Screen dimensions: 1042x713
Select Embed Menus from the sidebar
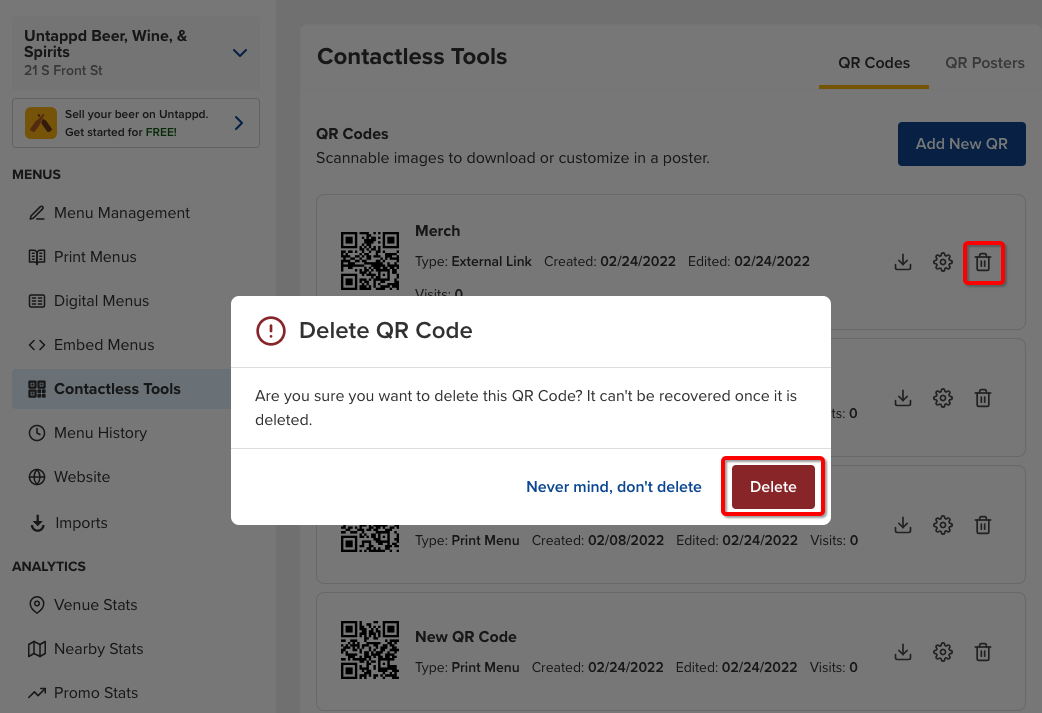(x=104, y=344)
